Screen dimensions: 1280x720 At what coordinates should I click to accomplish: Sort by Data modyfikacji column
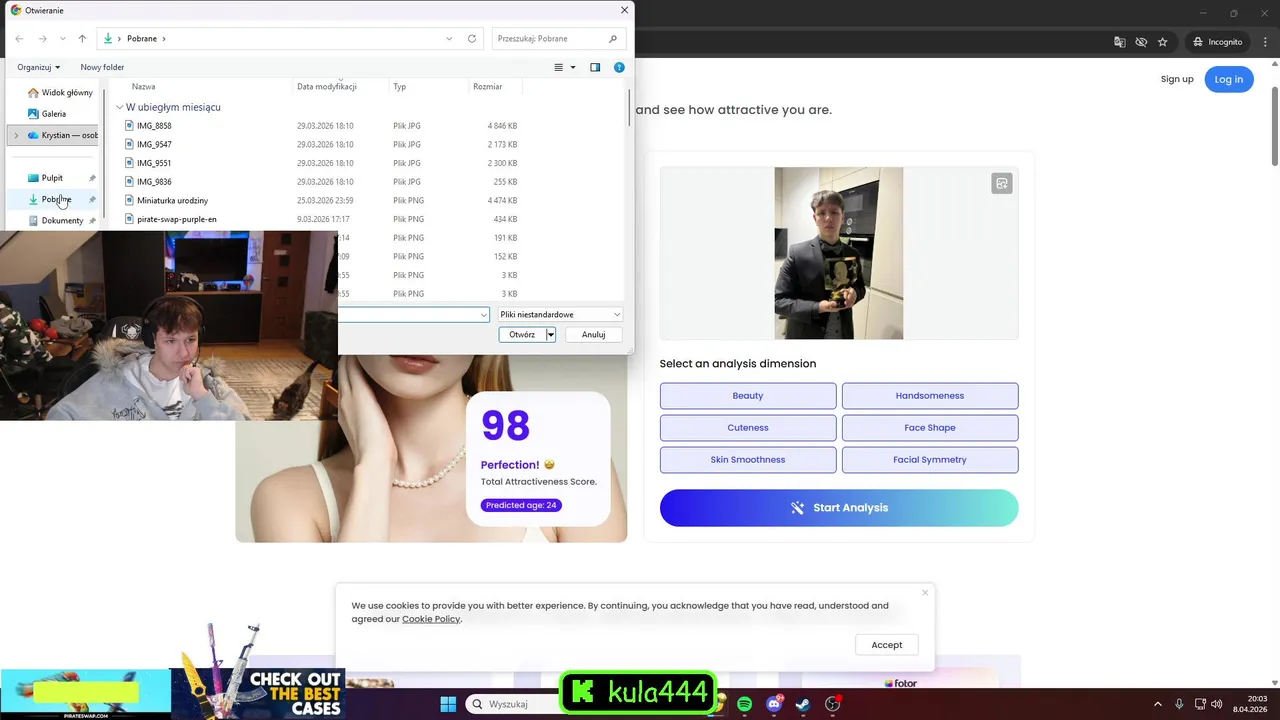(x=327, y=87)
